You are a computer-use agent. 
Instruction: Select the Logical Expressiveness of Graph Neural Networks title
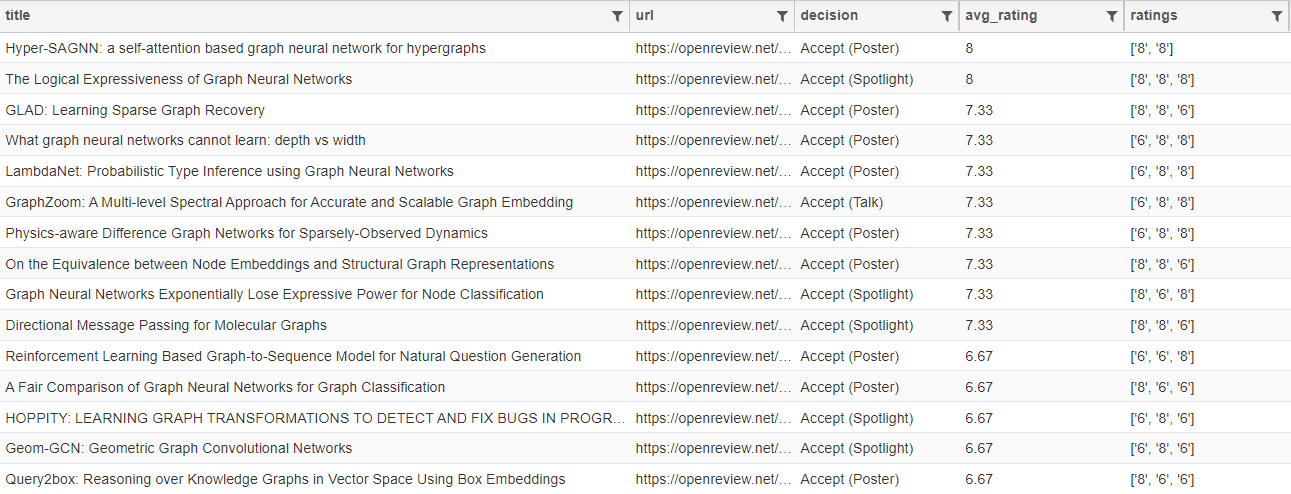179,79
